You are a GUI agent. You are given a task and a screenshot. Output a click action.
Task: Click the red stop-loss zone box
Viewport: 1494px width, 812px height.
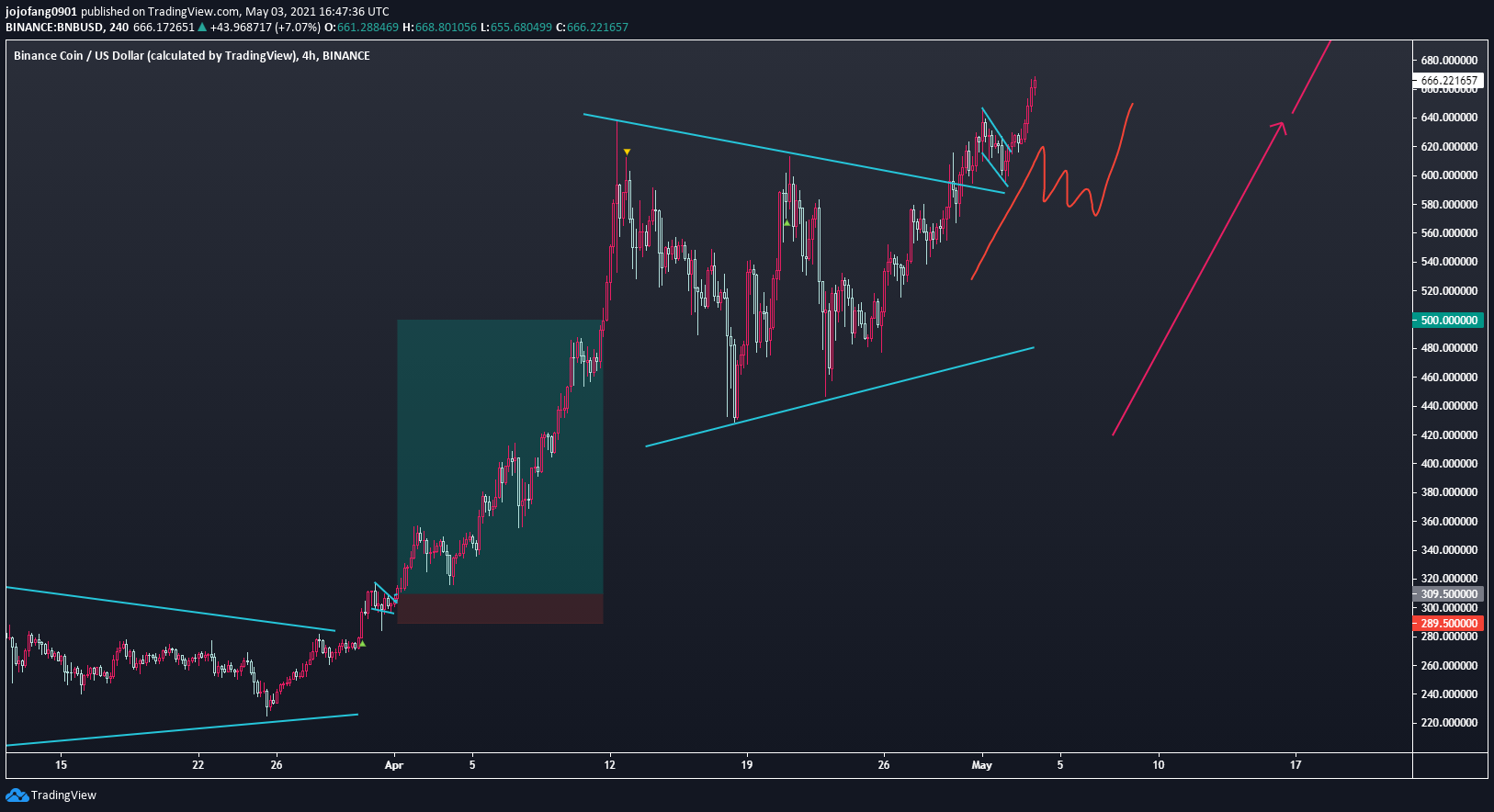500,609
